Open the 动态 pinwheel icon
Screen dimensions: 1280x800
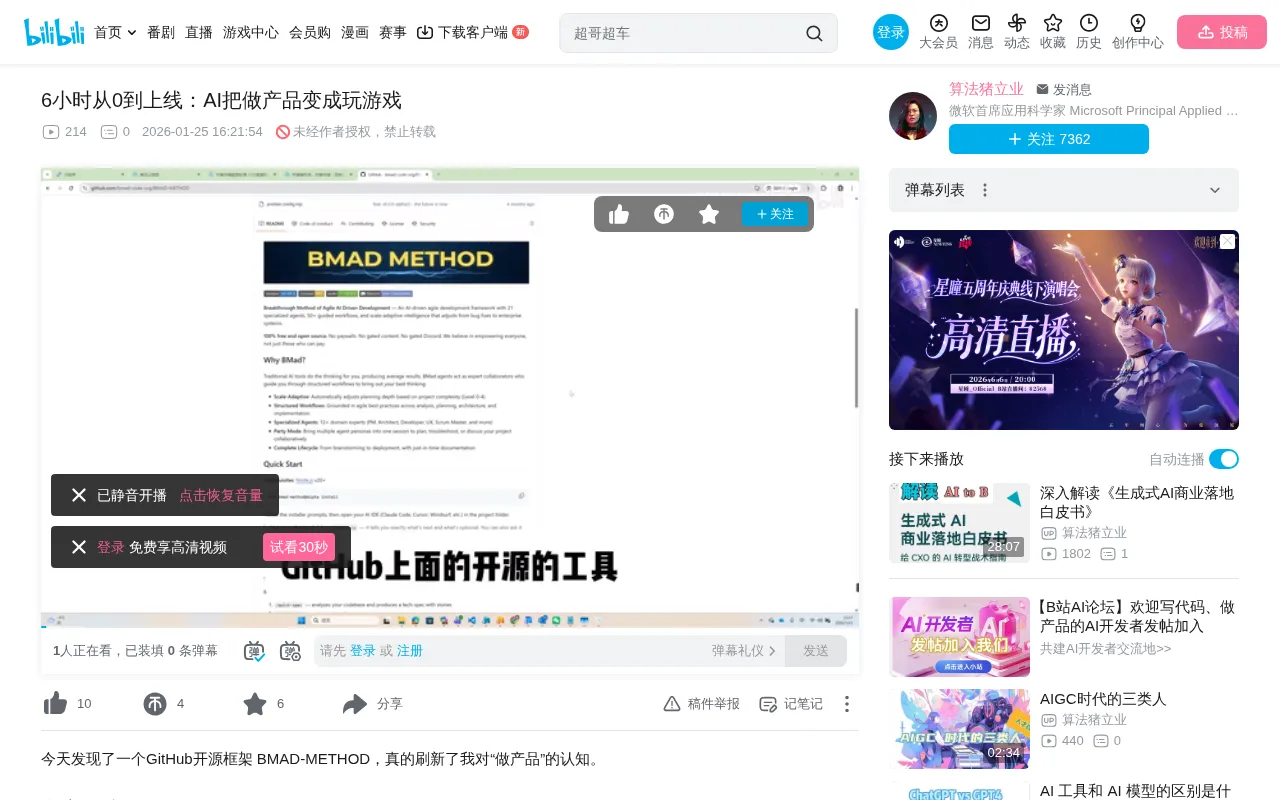[1017, 23]
